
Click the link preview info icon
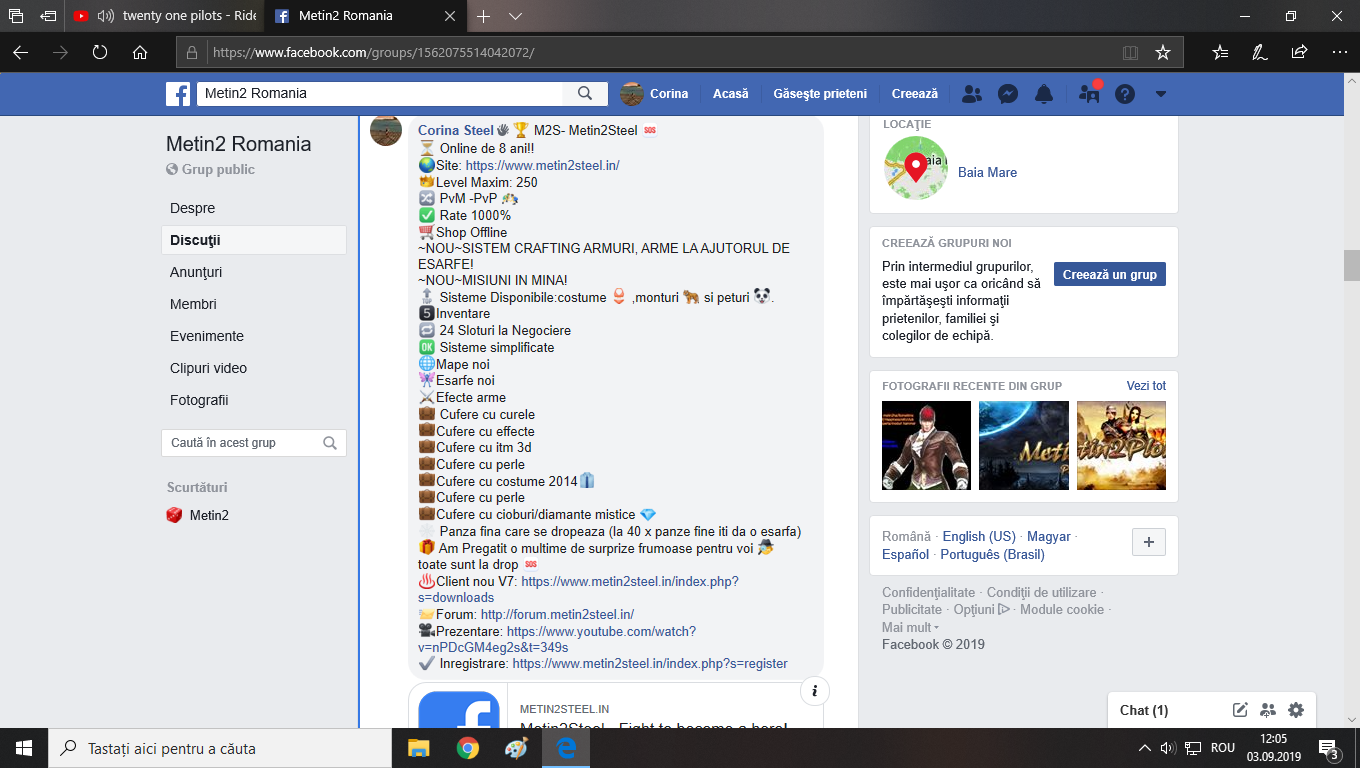coord(815,691)
